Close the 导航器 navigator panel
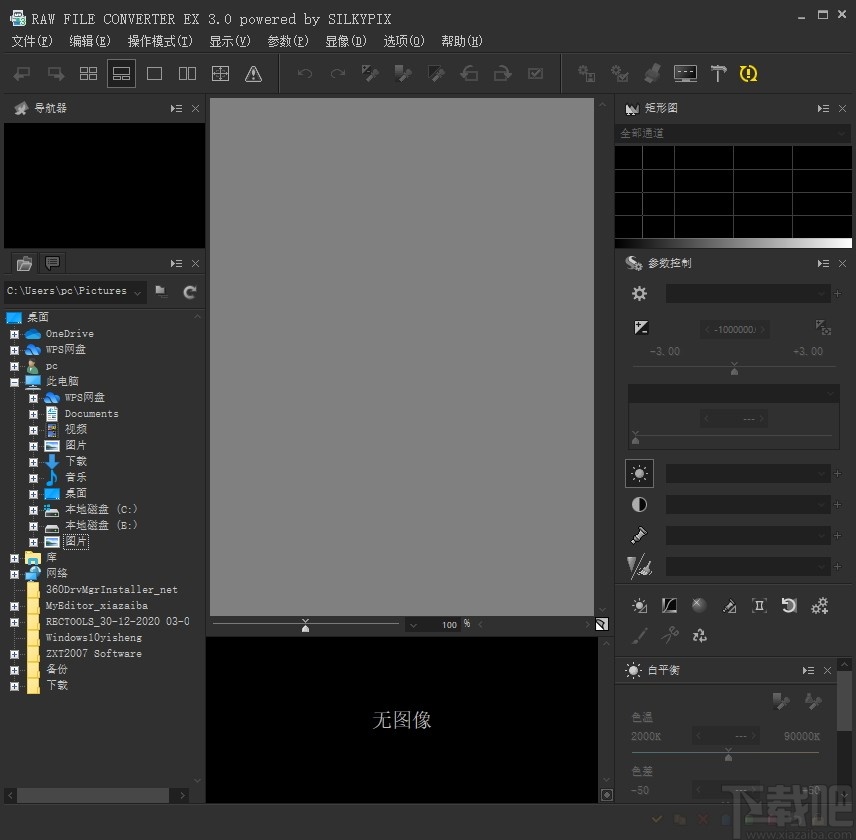The width and height of the screenshot is (856, 840). point(195,109)
